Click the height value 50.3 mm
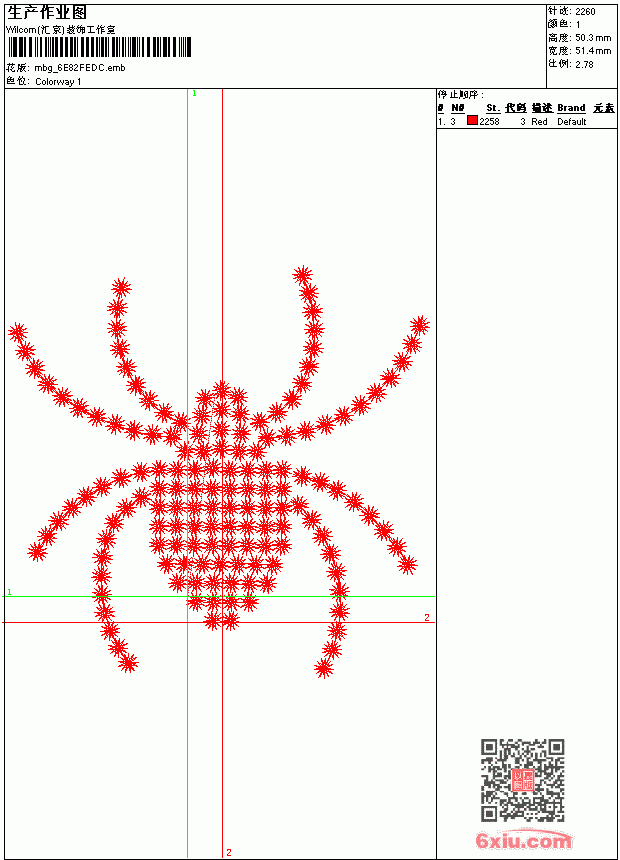 tap(593, 38)
